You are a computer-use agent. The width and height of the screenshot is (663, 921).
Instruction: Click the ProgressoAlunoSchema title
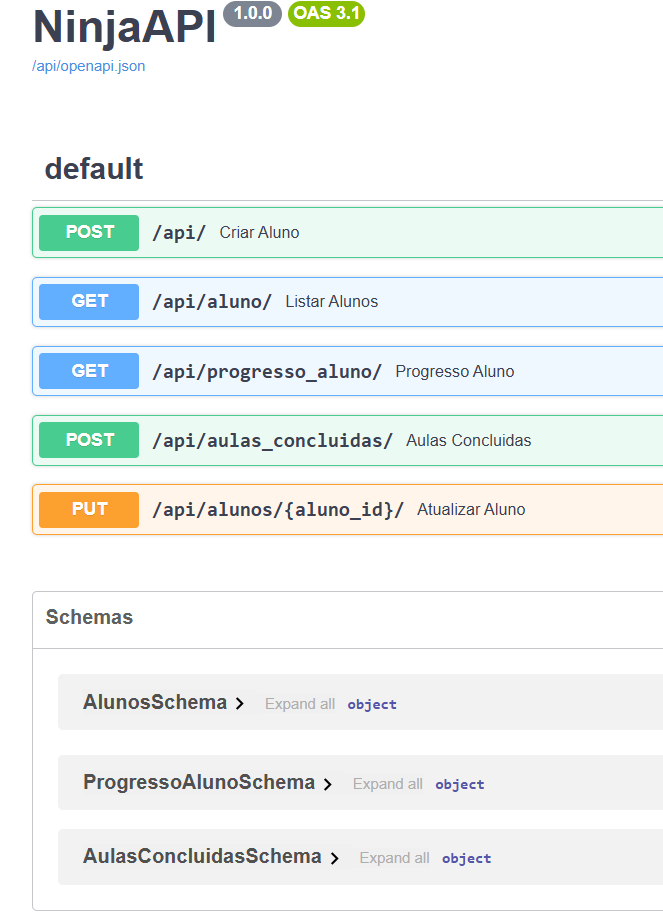[x=199, y=782]
